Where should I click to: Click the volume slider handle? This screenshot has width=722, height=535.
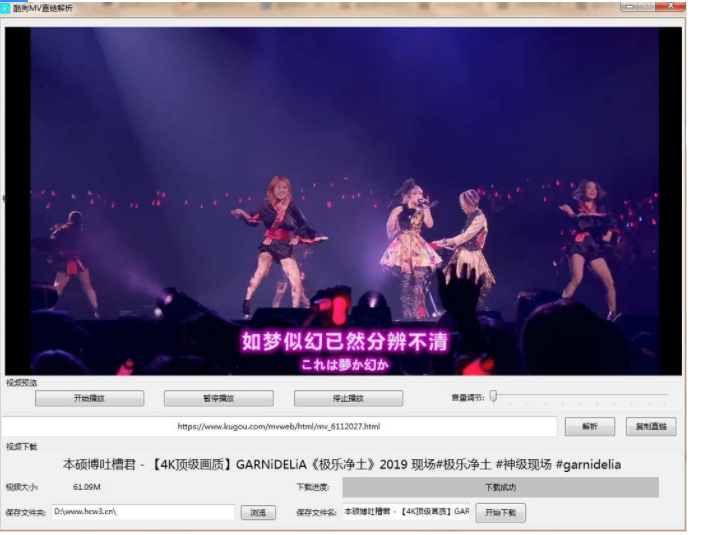(493, 396)
